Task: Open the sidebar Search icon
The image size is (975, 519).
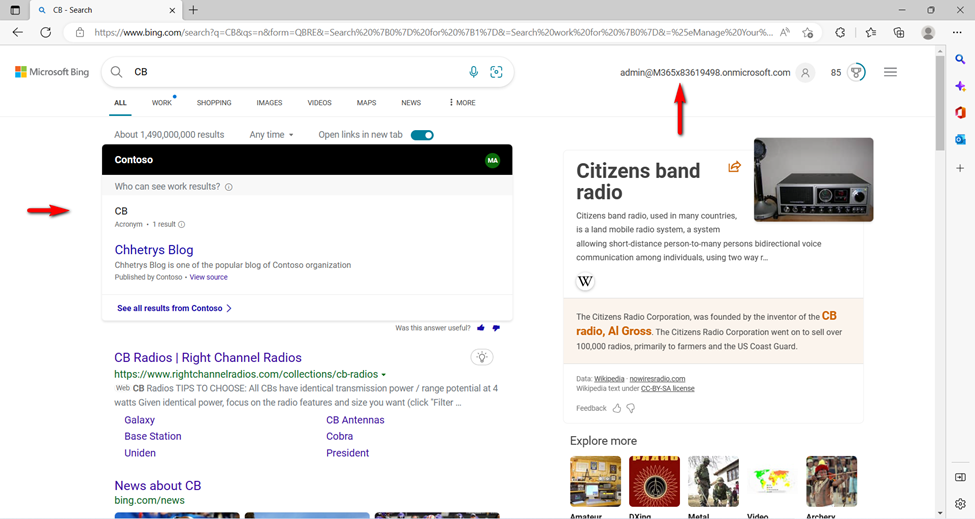Action: [960, 60]
